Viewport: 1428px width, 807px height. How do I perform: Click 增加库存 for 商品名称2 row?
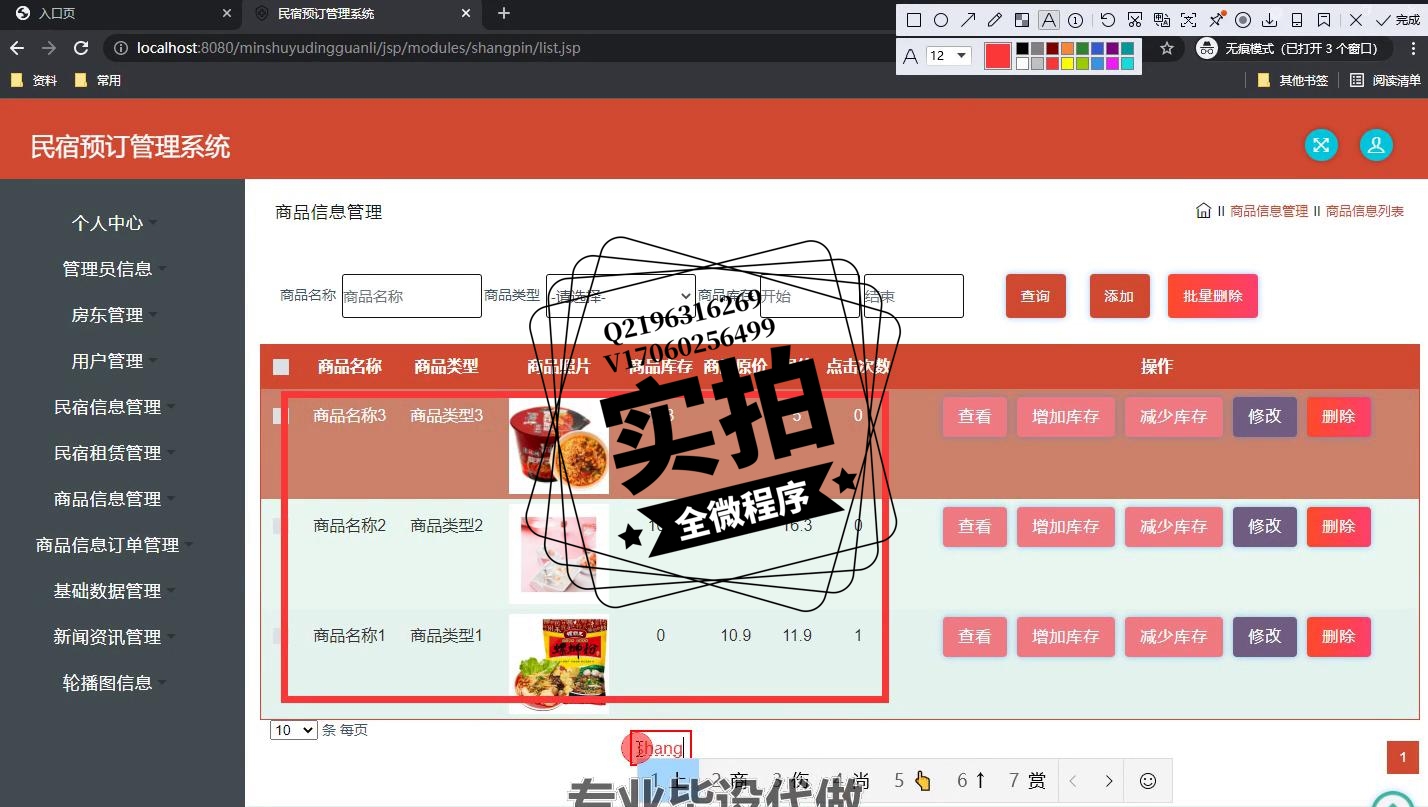(x=1065, y=526)
